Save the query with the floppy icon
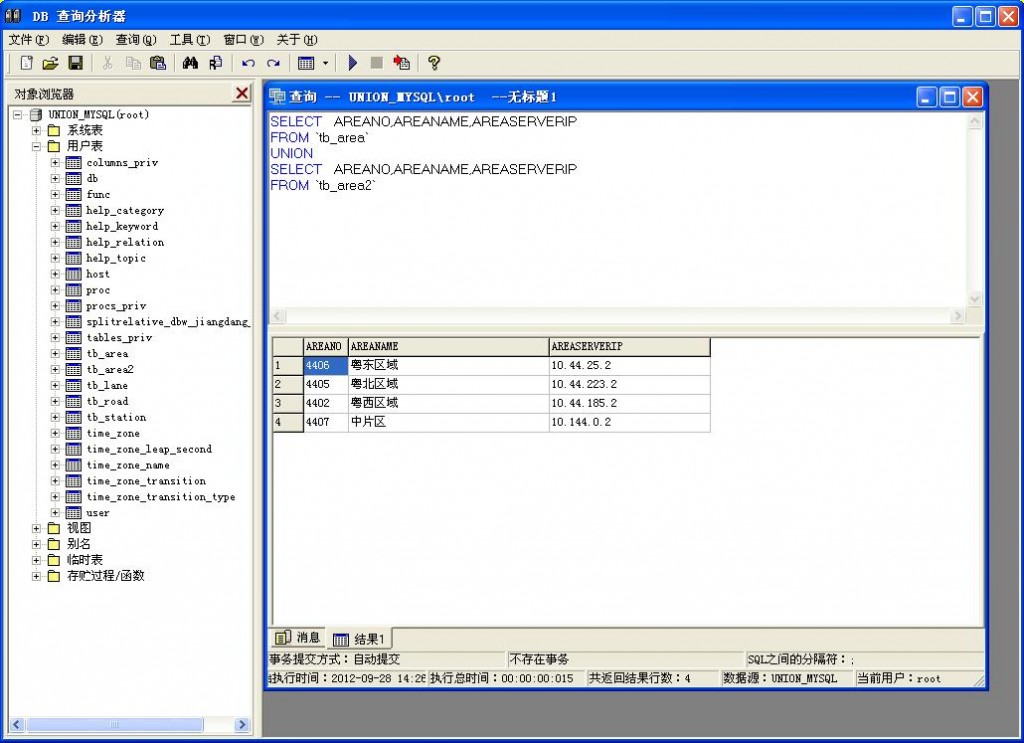 click(x=75, y=63)
